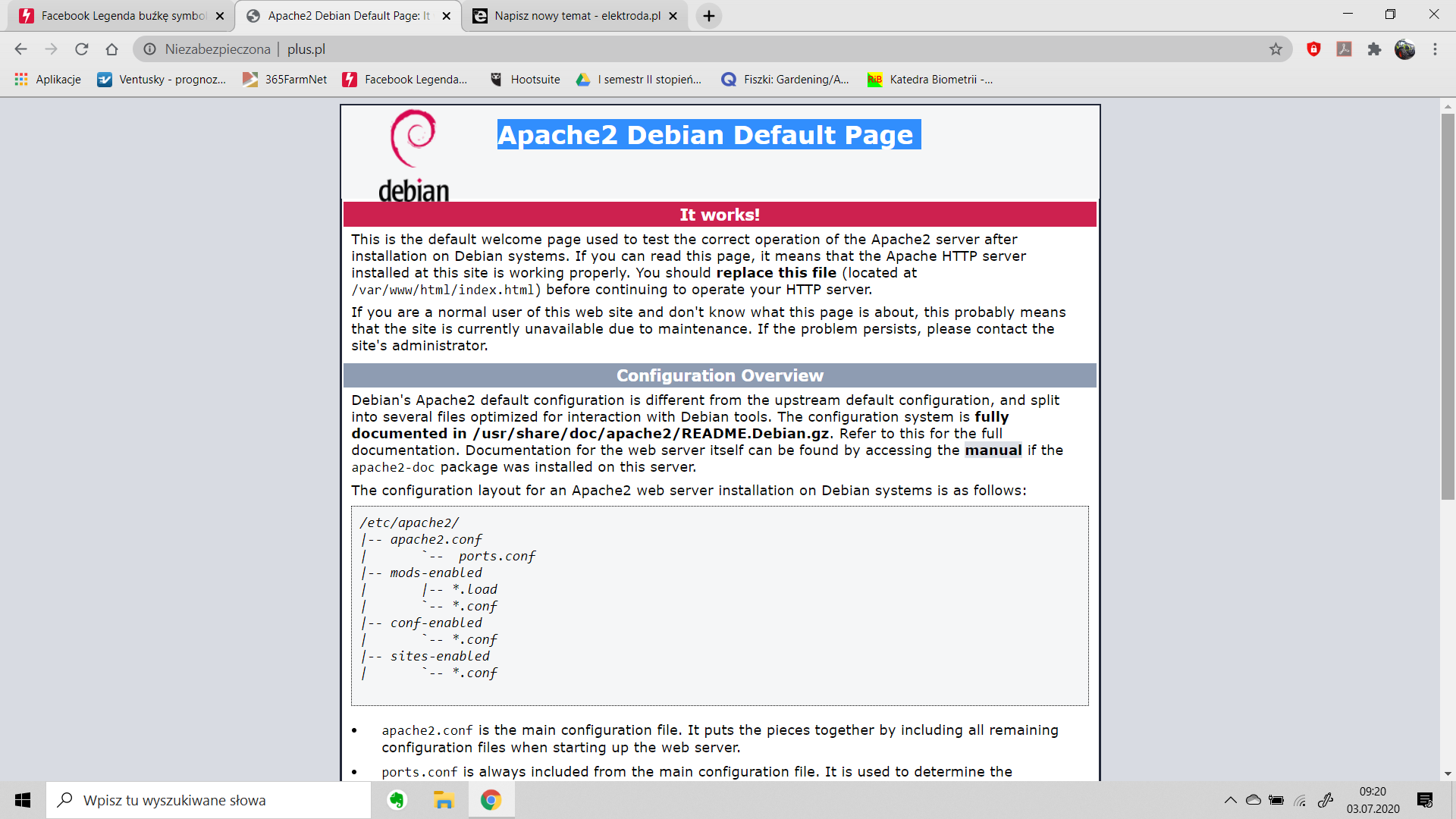Viewport: 1456px width, 819px height.
Task: Open the Hootsuite bookmark
Action: [525, 80]
